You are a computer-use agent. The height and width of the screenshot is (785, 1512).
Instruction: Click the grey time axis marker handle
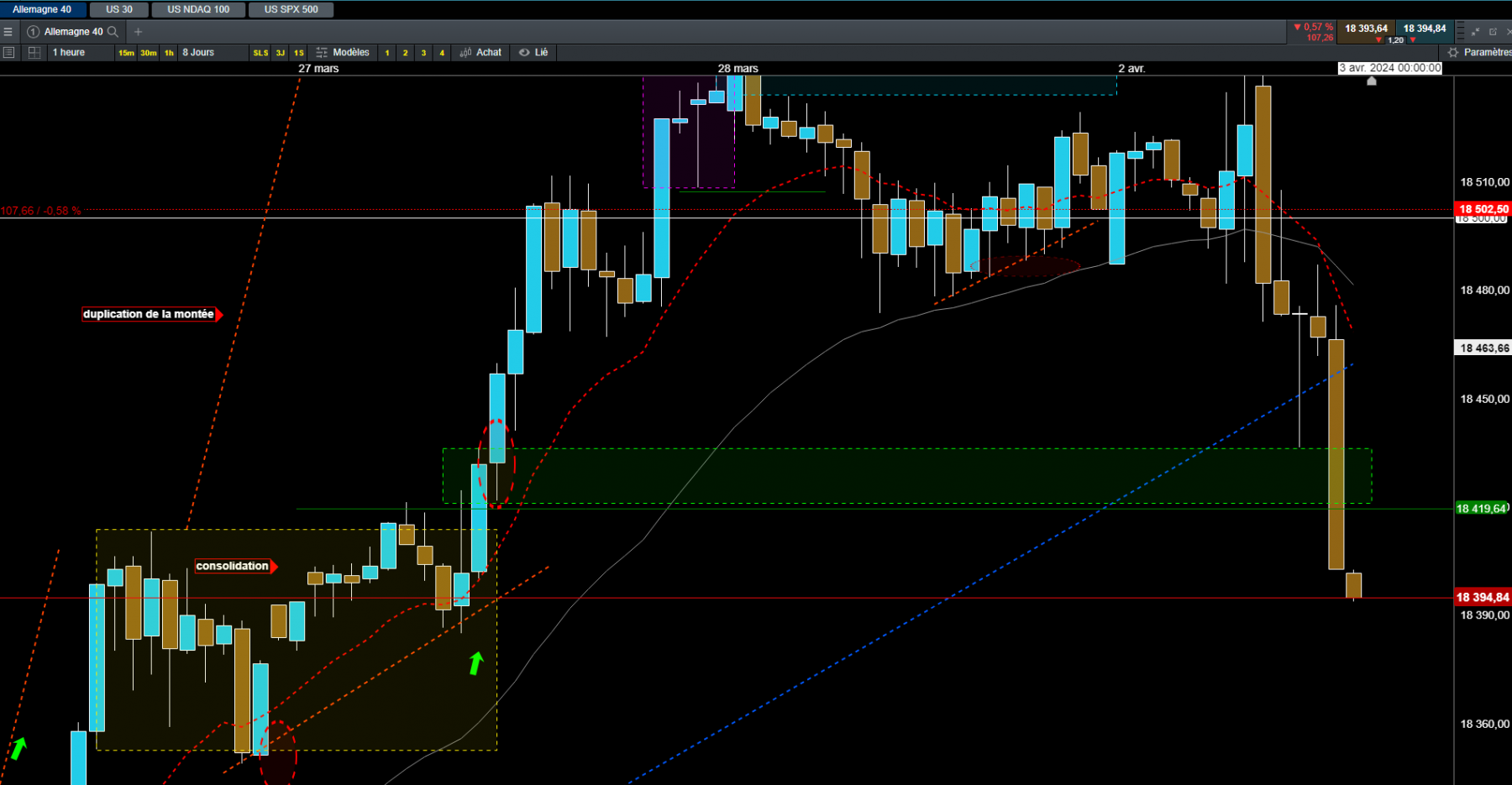(x=1372, y=81)
